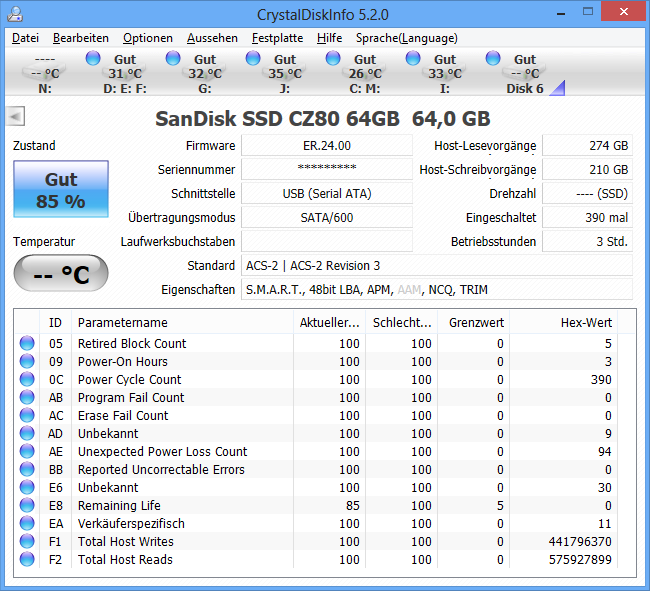Open the Hilfe menu
Screen dimensions: 650x591
(x=330, y=38)
